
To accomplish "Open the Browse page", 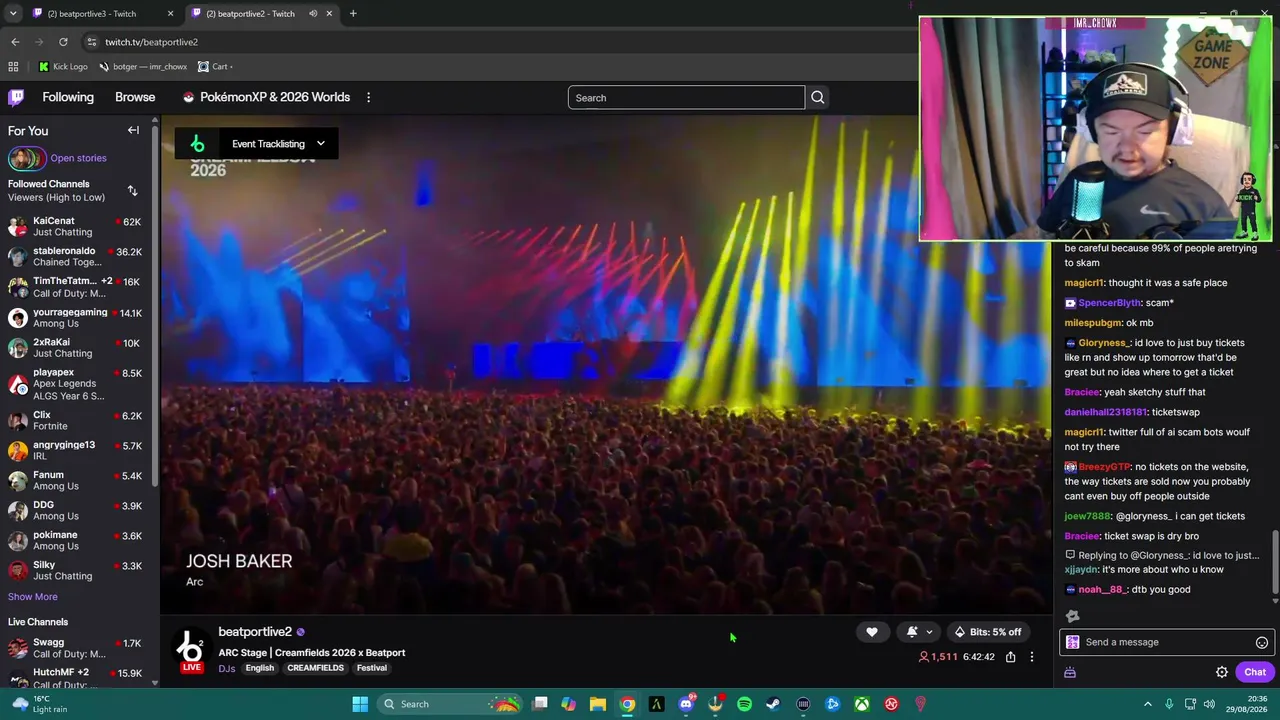I will (x=135, y=97).
